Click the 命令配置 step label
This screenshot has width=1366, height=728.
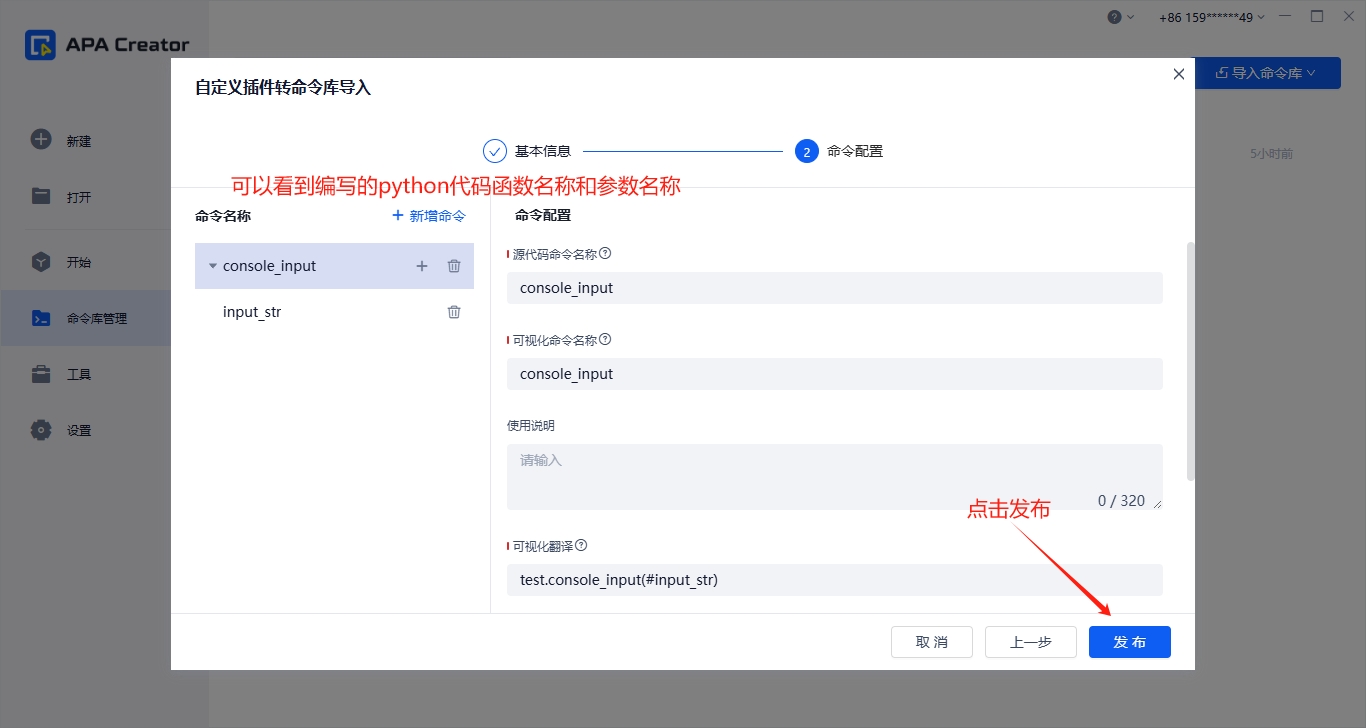pos(855,151)
